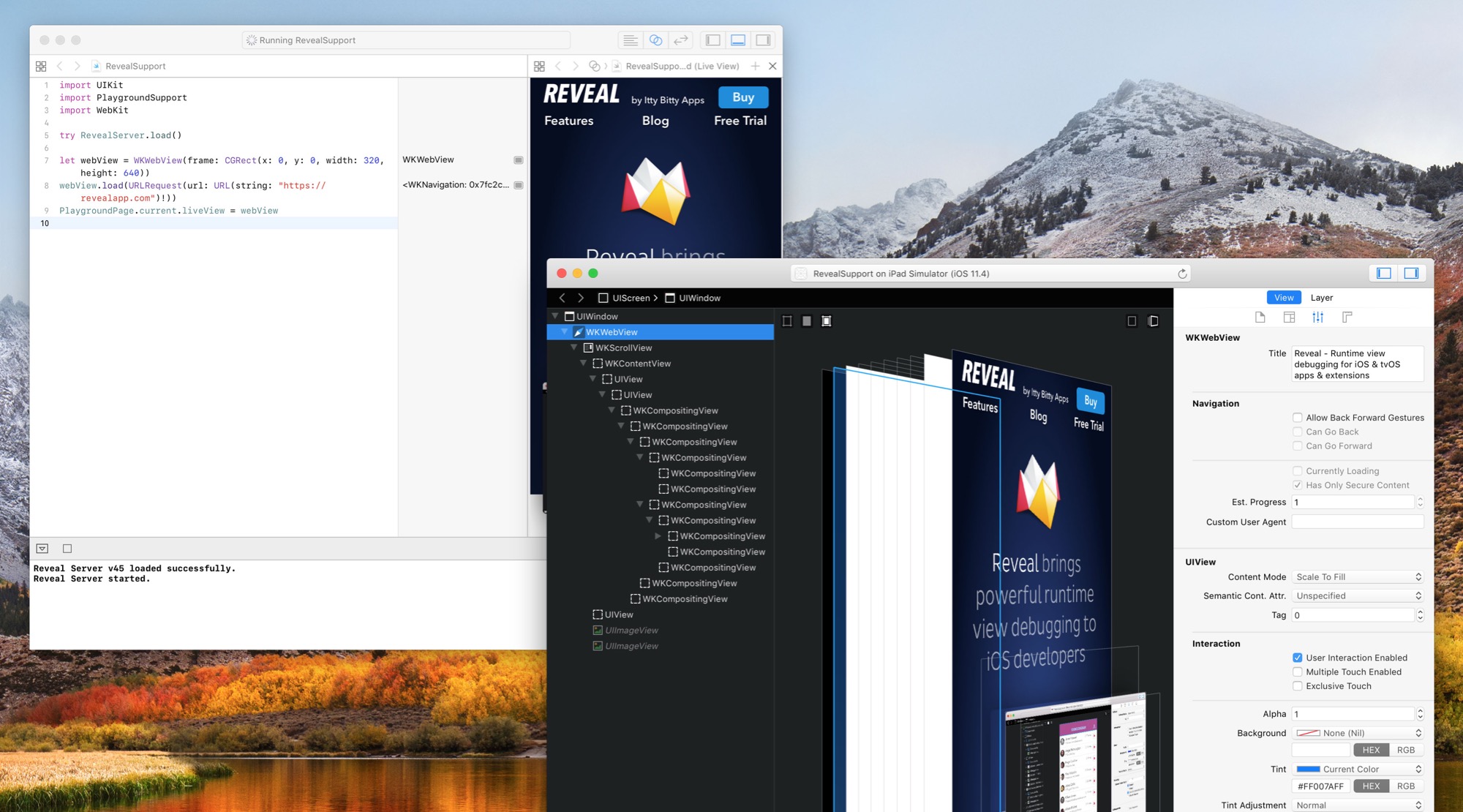1463x812 pixels.
Task: Toggle Xcode navigator panel icon
Action: 713,40
